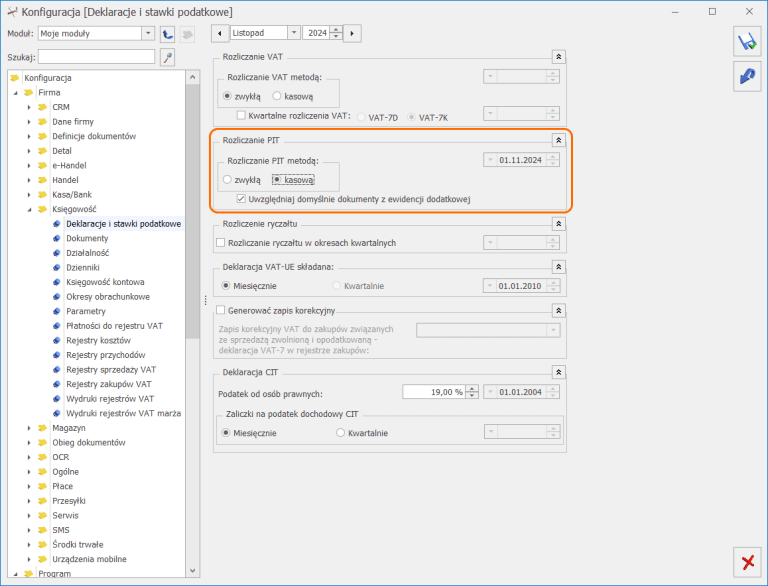768x586 pixels.
Task: Open the Księgowość kontowa item
Action: tap(105, 282)
